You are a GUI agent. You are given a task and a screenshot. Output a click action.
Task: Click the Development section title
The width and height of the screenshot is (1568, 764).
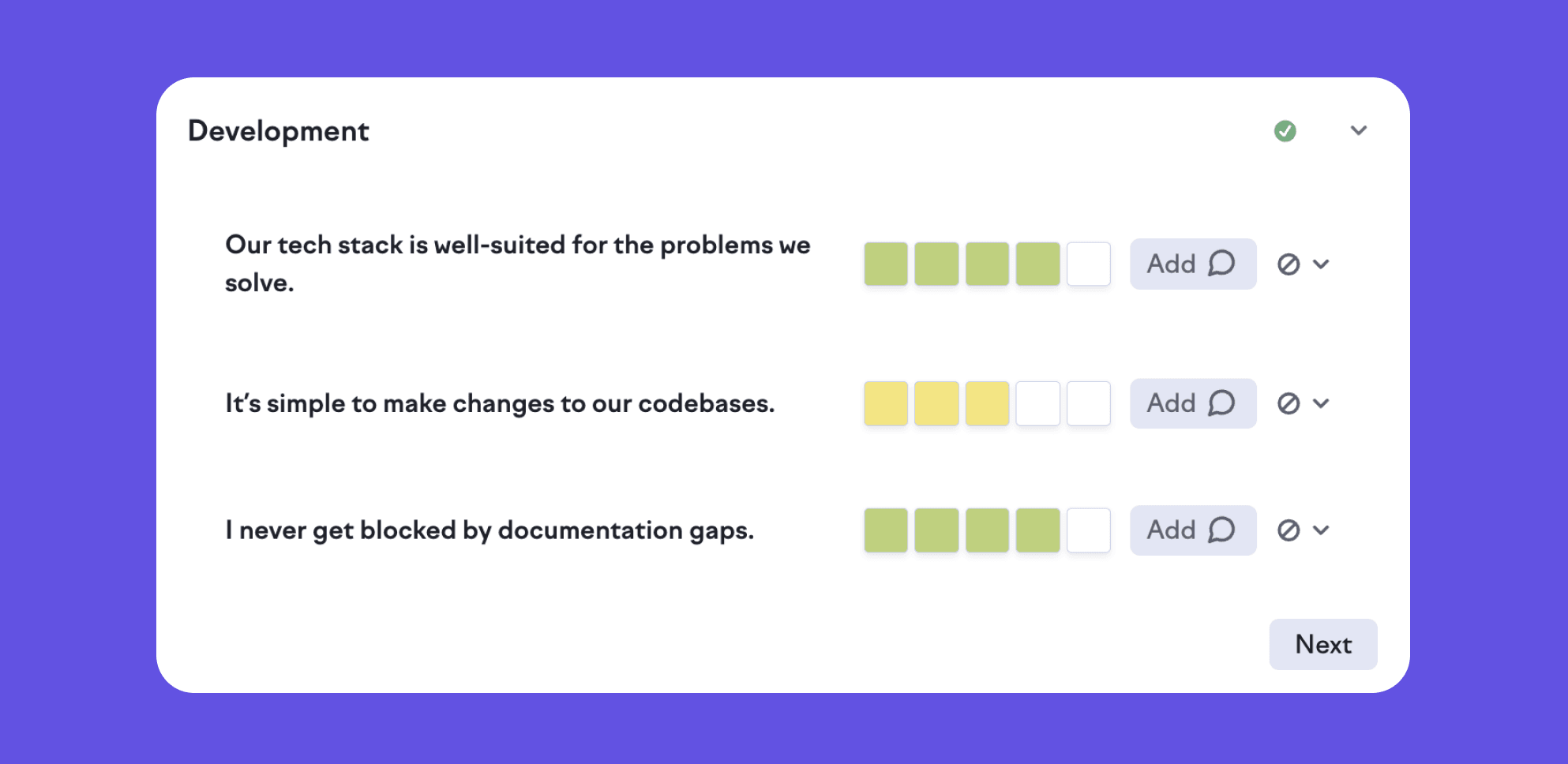point(278,131)
